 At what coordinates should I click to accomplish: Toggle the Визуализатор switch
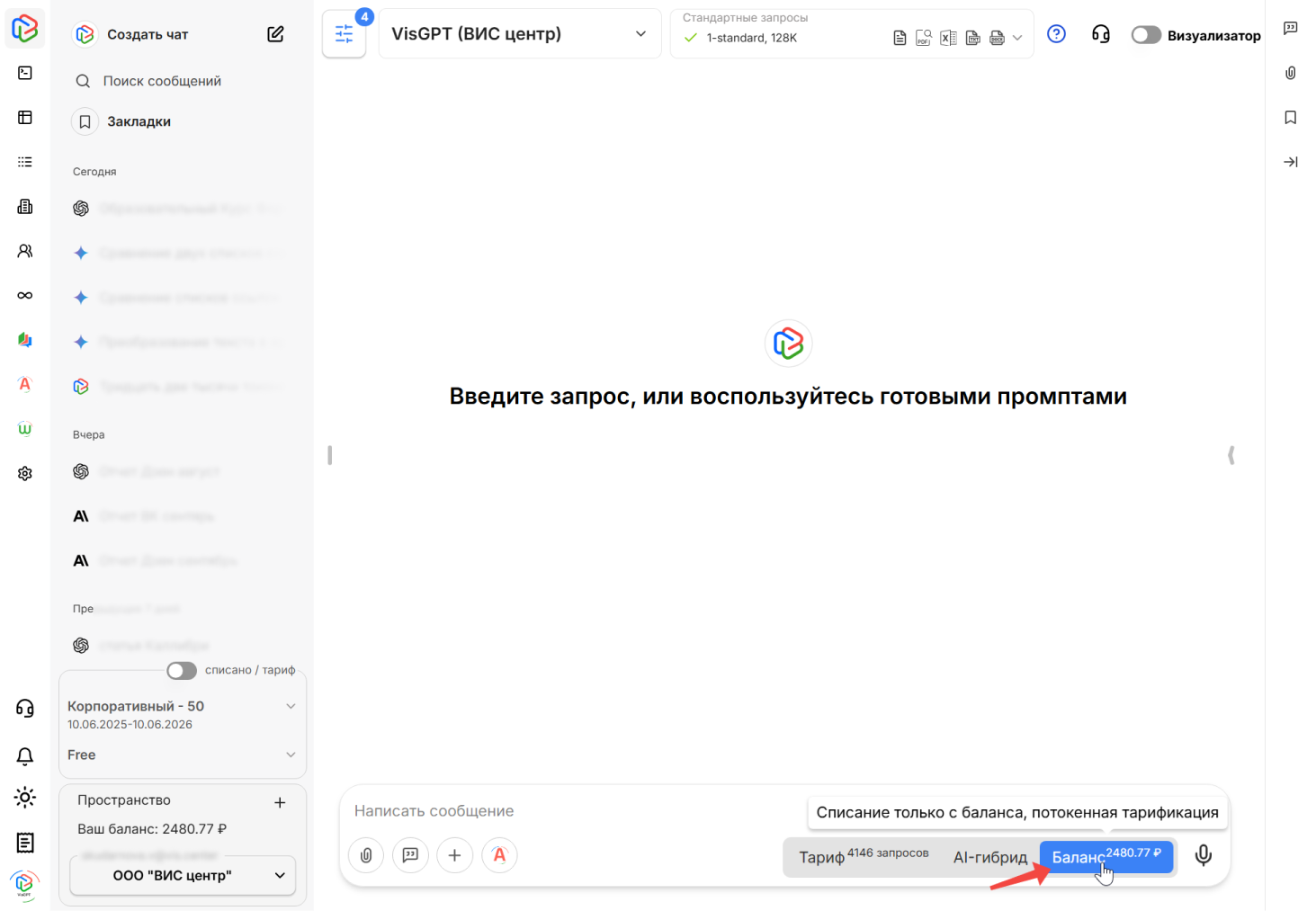point(1146,34)
